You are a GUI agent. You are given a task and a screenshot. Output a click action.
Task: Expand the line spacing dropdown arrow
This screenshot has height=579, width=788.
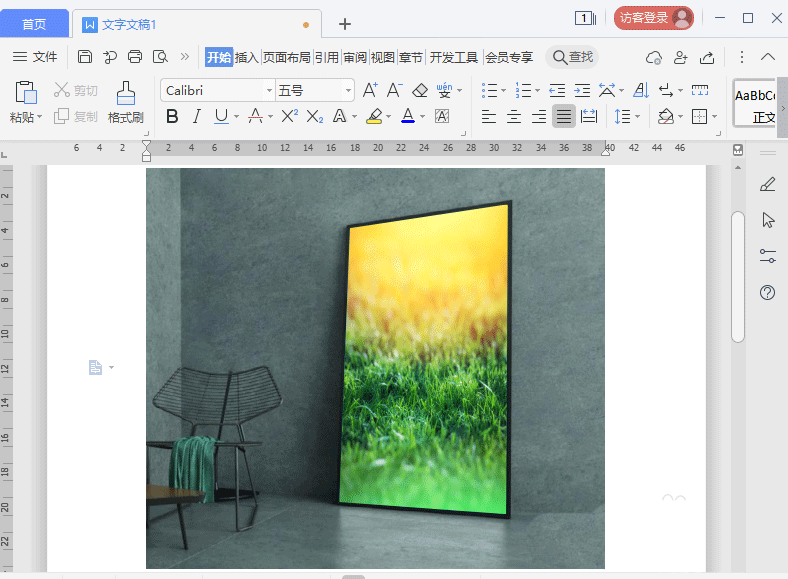click(x=638, y=117)
